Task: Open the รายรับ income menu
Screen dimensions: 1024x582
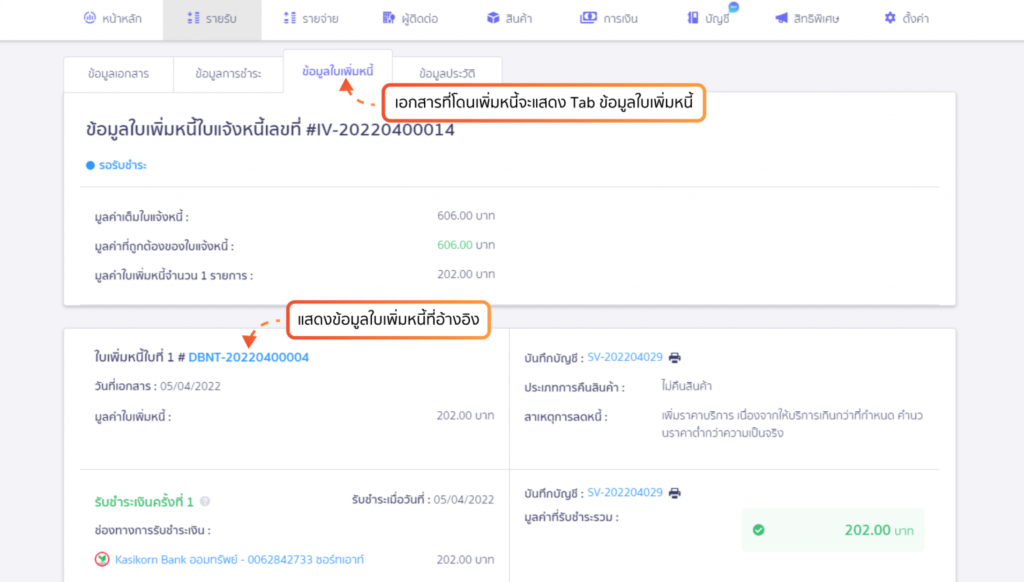Action: pos(212,19)
